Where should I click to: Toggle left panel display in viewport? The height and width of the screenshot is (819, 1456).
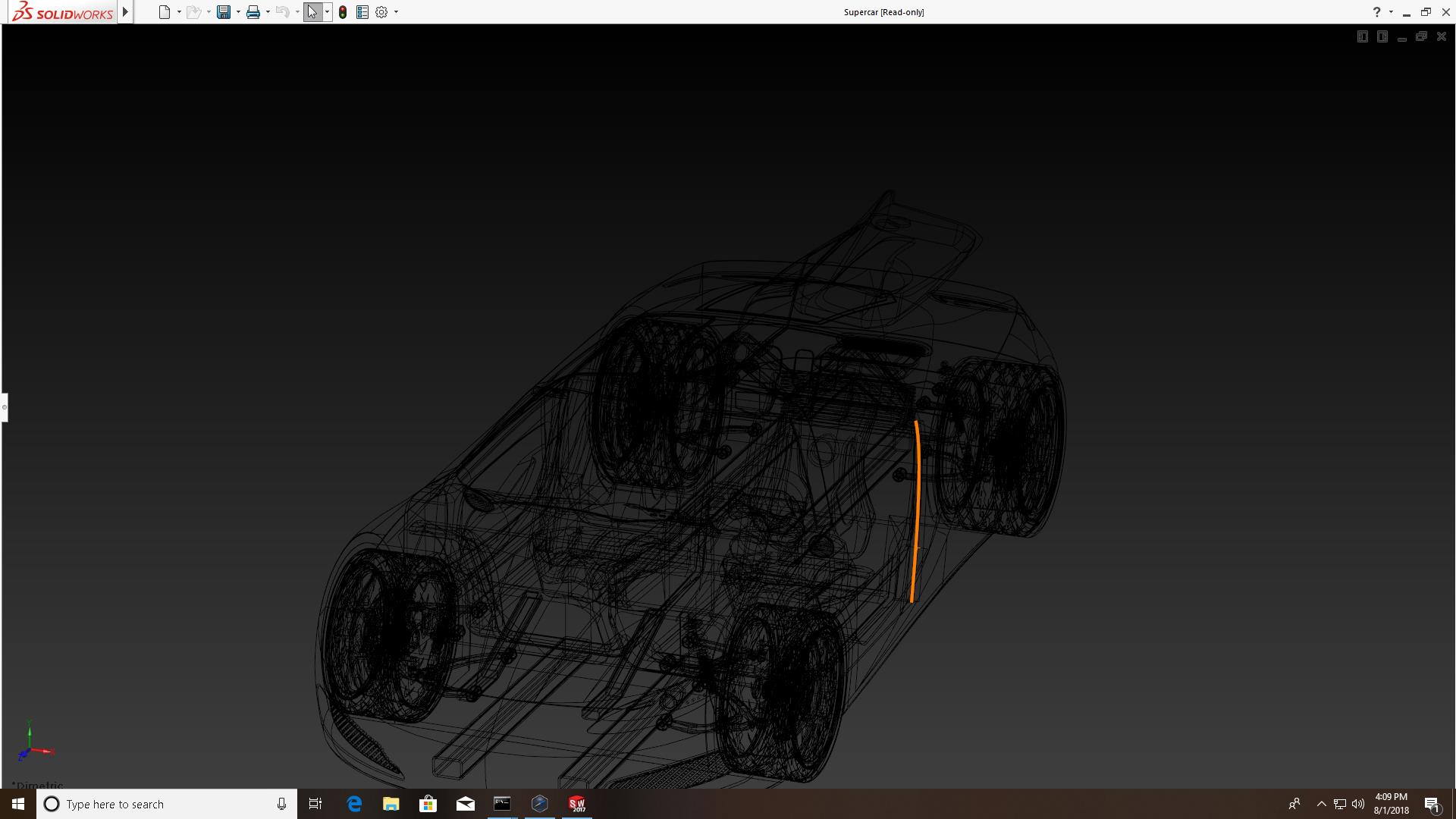[x=1362, y=36]
